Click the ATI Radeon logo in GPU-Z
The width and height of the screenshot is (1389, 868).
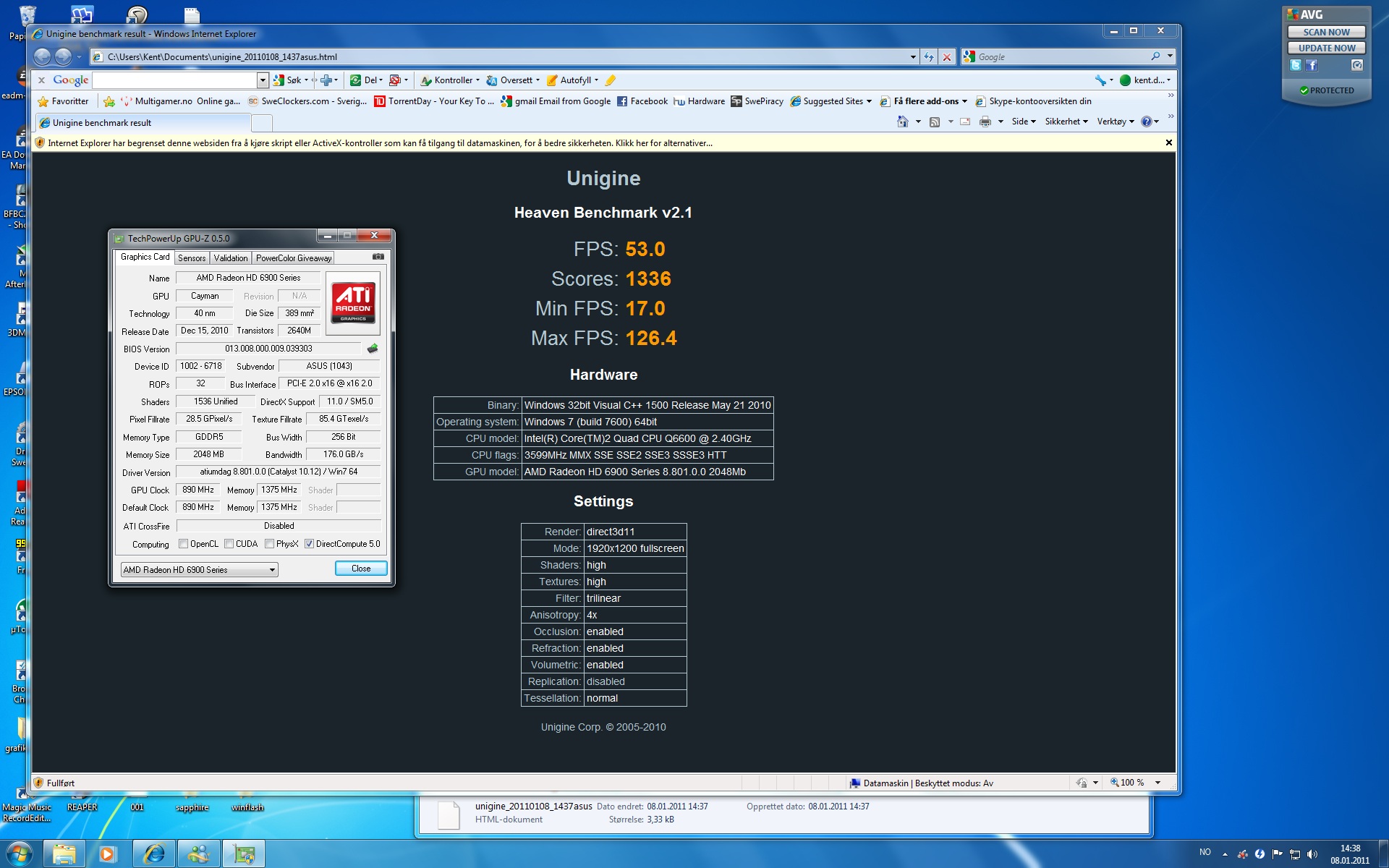click(x=353, y=303)
